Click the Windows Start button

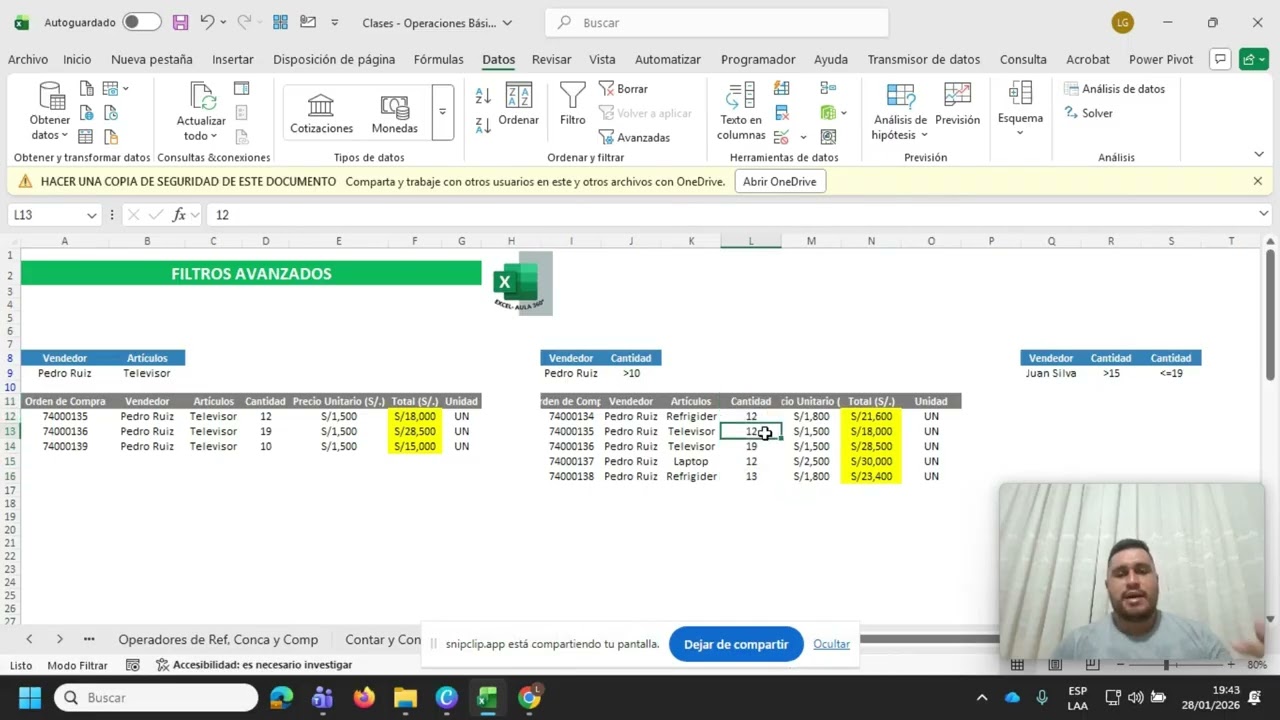[29, 697]
